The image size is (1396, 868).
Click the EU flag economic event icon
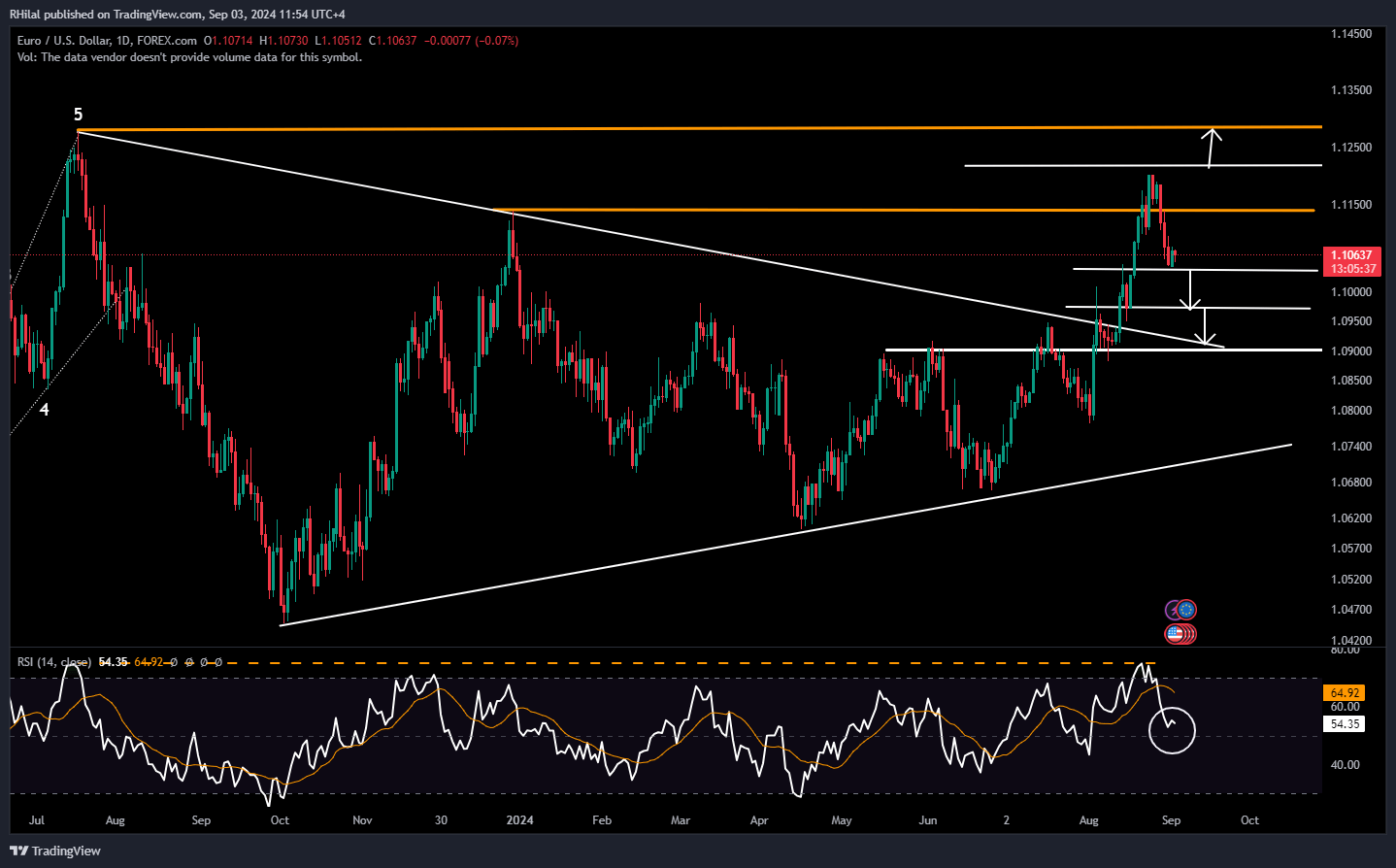click(1186, 610)
